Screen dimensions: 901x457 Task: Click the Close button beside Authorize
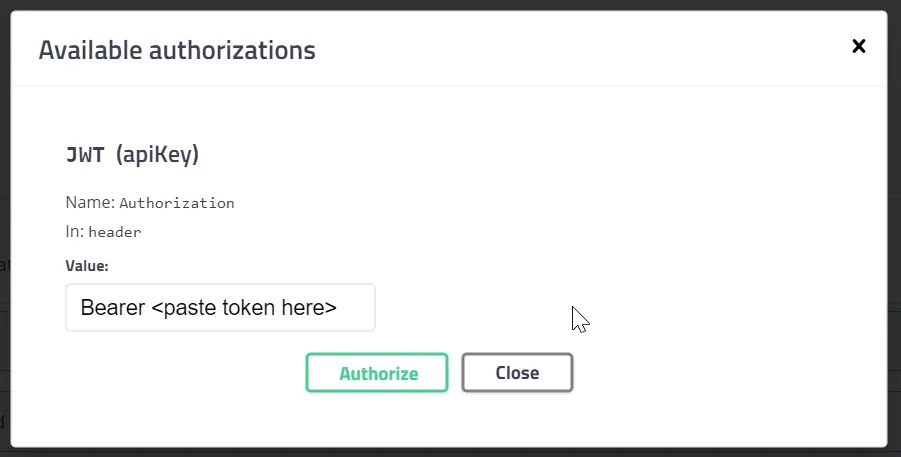coord(517,372)
